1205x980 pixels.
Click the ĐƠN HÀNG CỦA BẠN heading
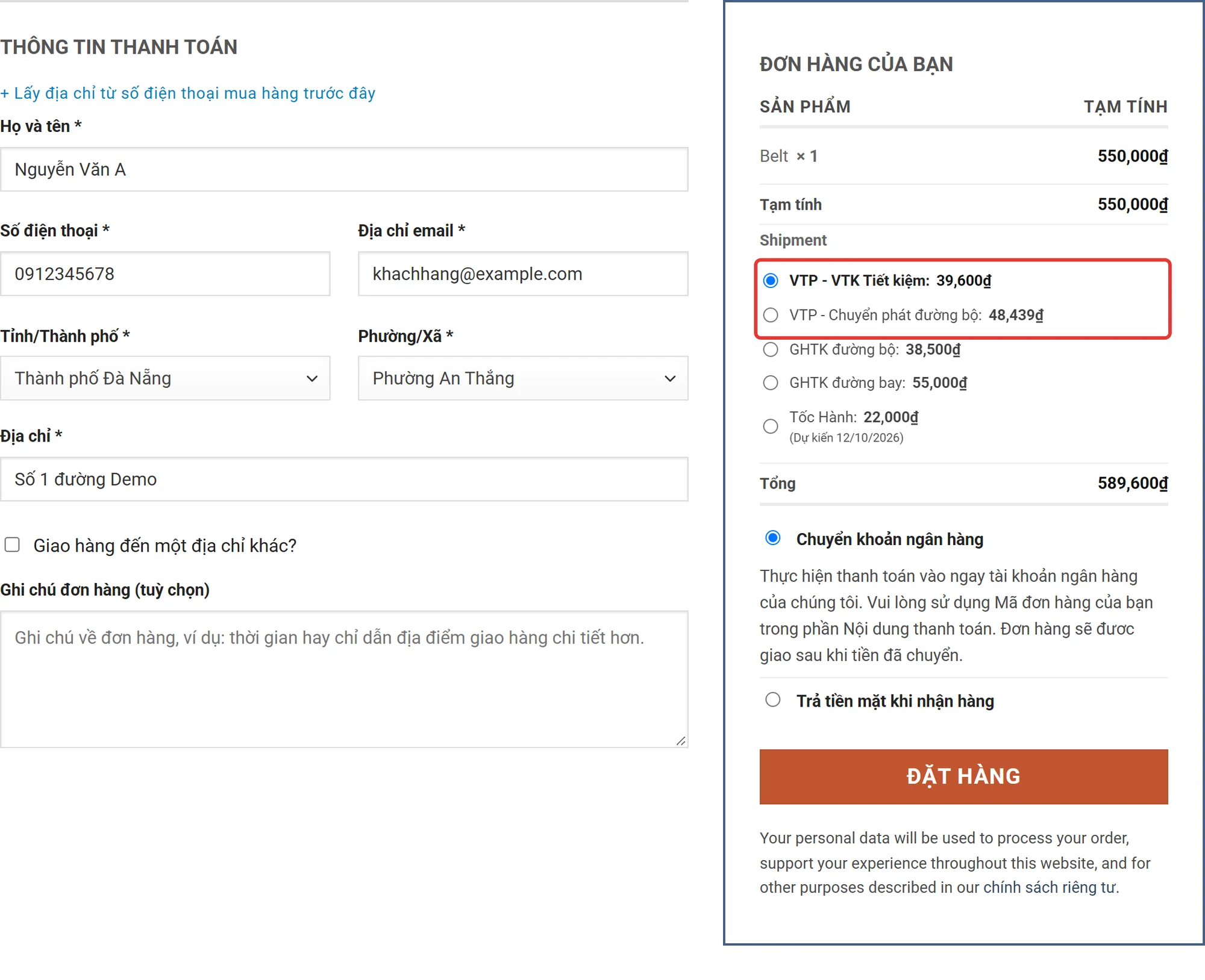coord(856,64)
